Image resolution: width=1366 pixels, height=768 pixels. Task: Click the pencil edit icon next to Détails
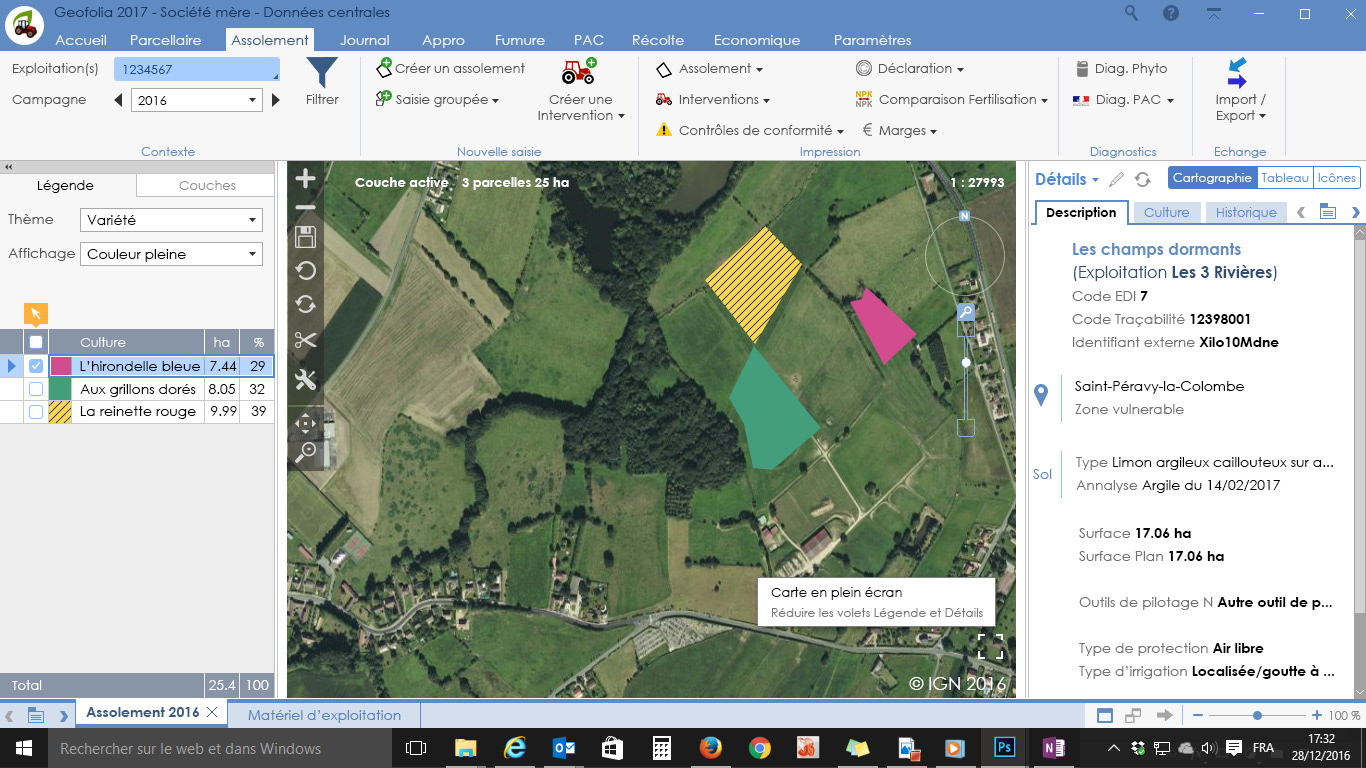pos(1117,179)
